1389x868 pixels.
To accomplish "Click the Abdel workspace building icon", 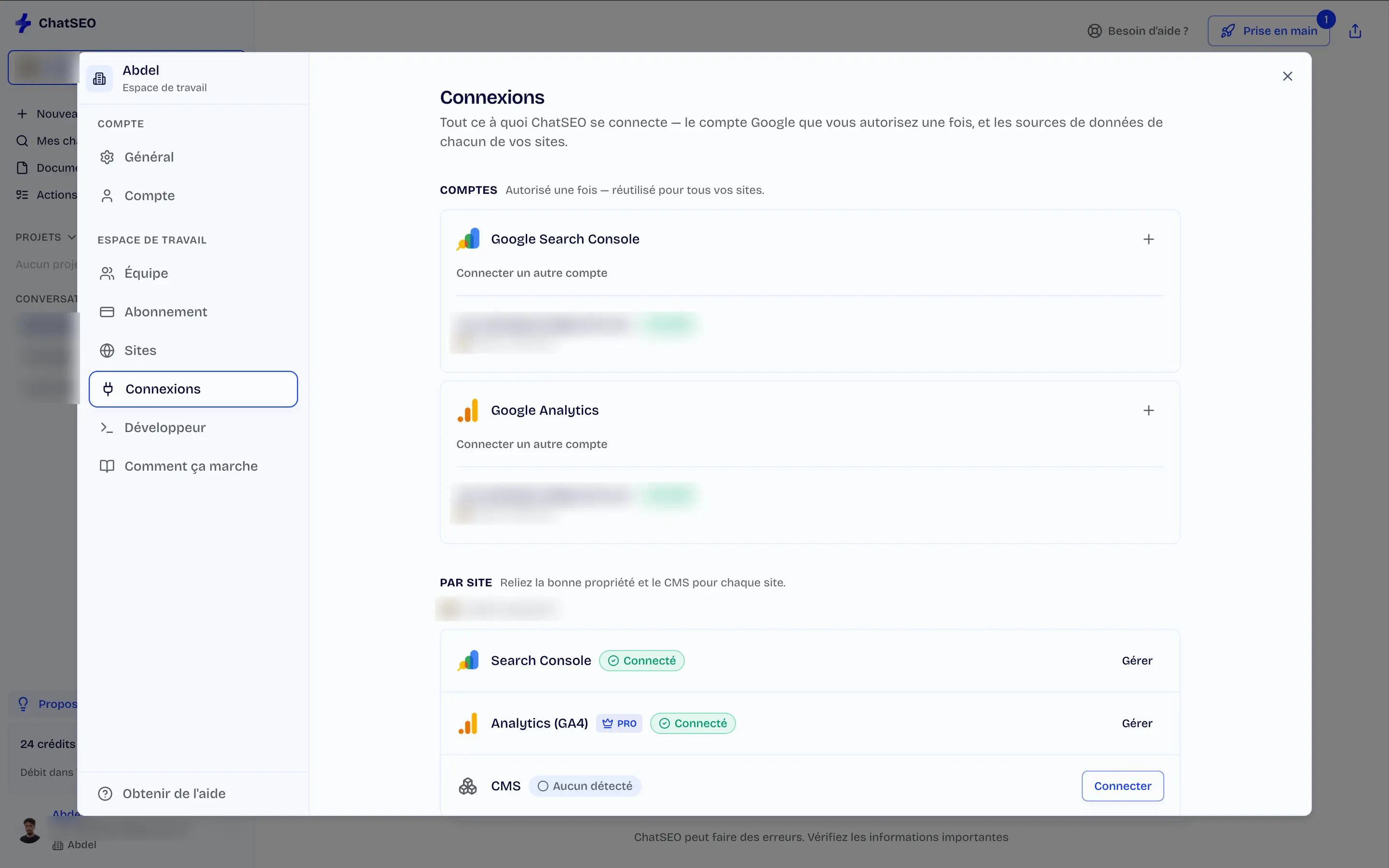I will click(99, 79).
